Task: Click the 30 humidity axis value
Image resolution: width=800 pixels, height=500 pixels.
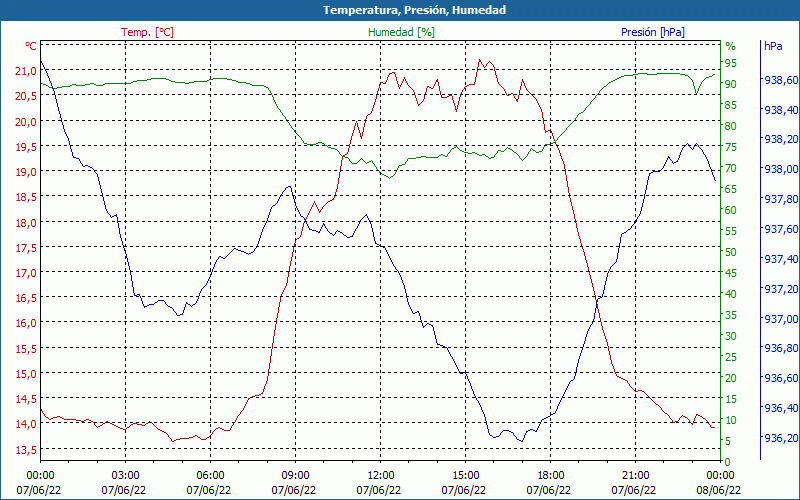Action: coord(731,336)
